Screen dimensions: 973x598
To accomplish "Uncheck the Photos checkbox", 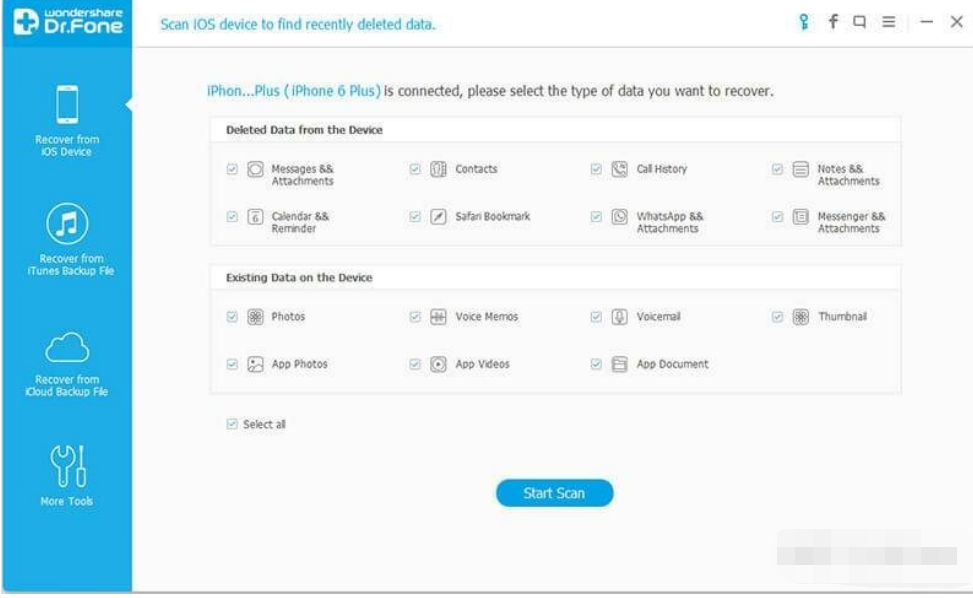I will tap(232, 316).
